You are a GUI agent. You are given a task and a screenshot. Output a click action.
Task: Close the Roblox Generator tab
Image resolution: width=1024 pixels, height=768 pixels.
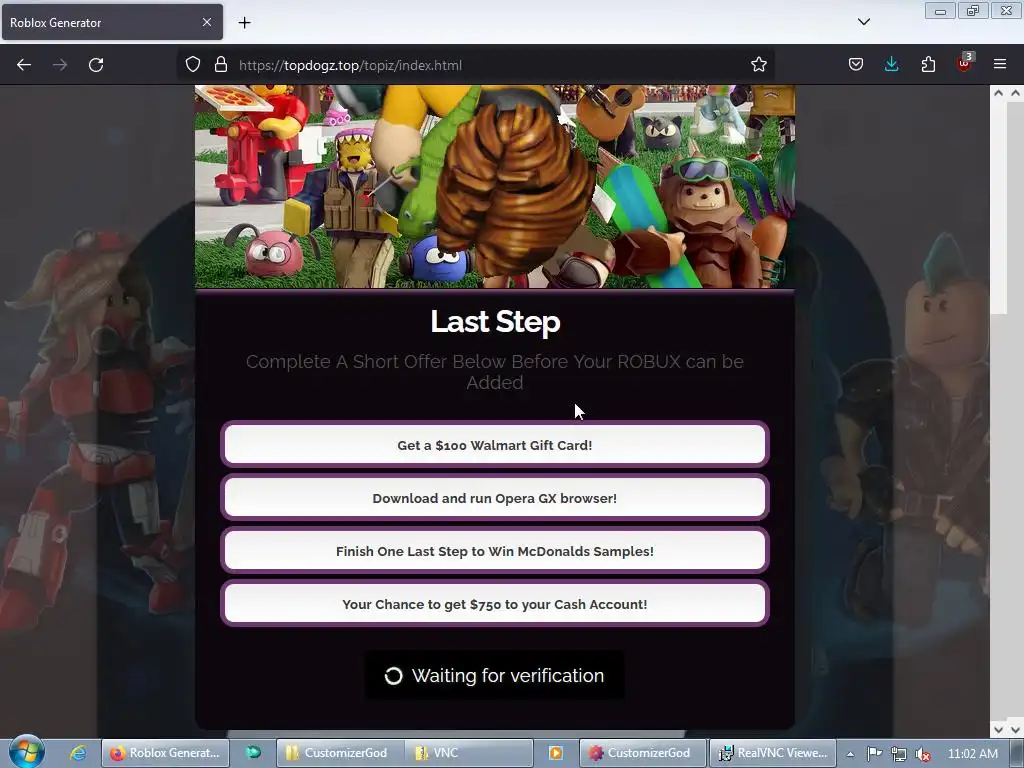pyautogui.click(x=206, y=22)
